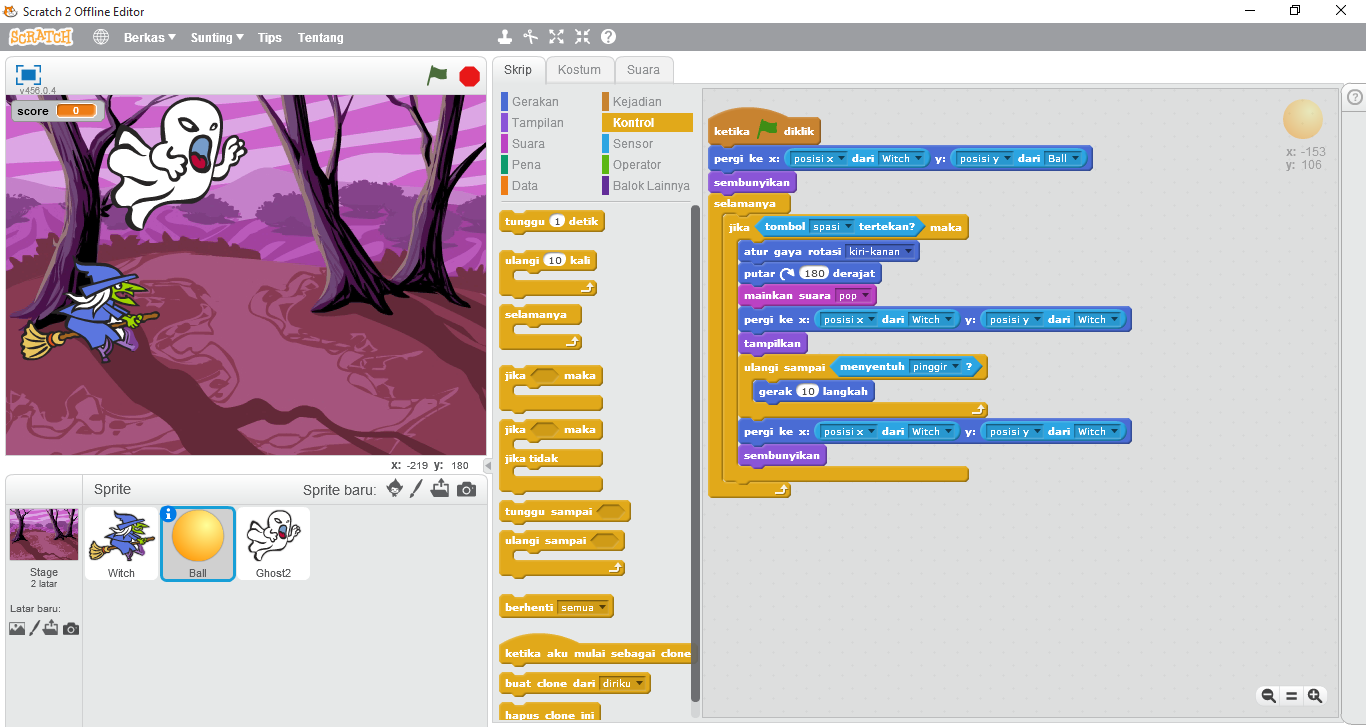Stop all scripts with the red stop sign
The height and width of the screenshot is (727, 1366).
pos(468,75)
